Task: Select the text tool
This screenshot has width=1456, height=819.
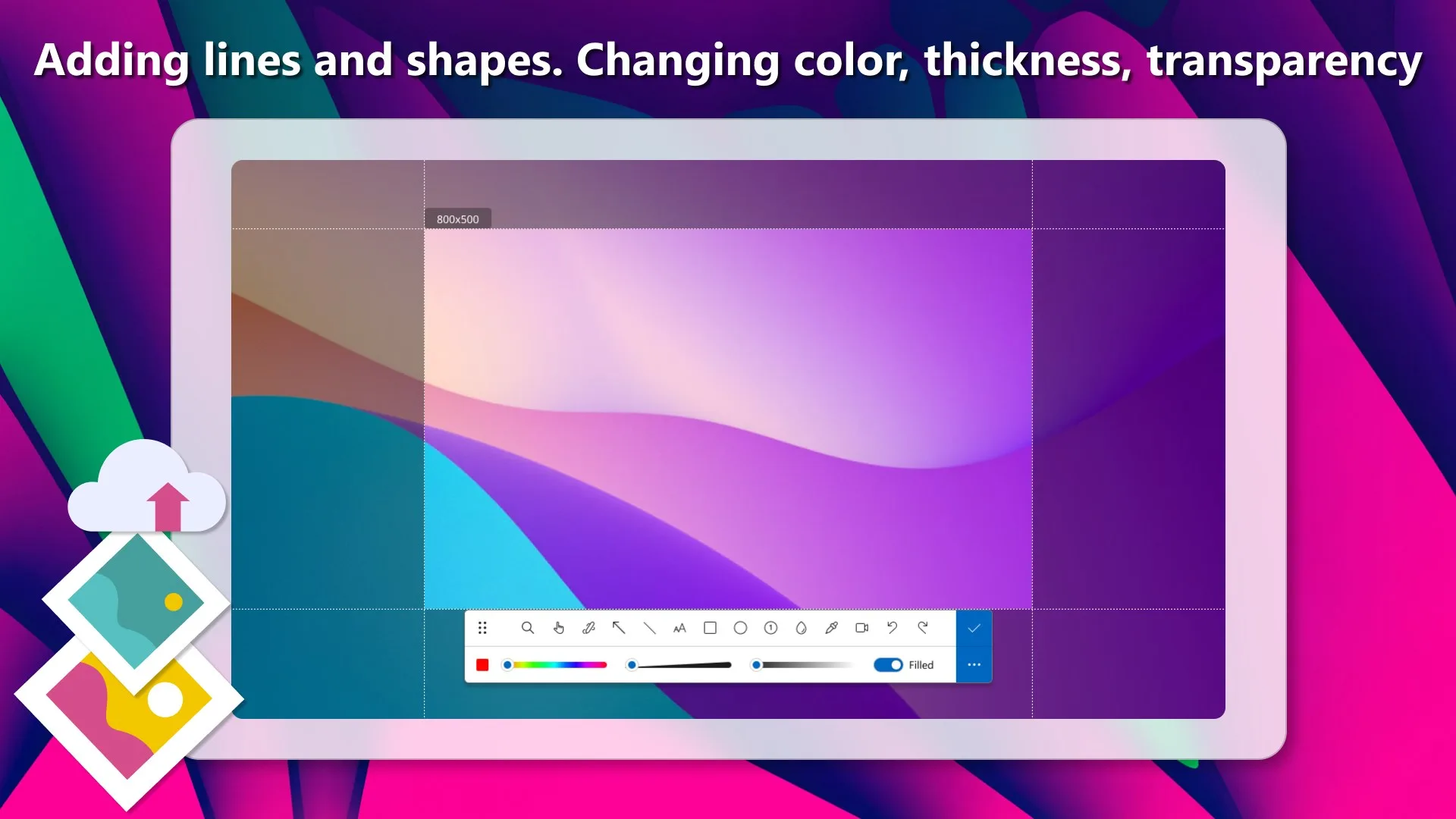Action: click(679, 628)
